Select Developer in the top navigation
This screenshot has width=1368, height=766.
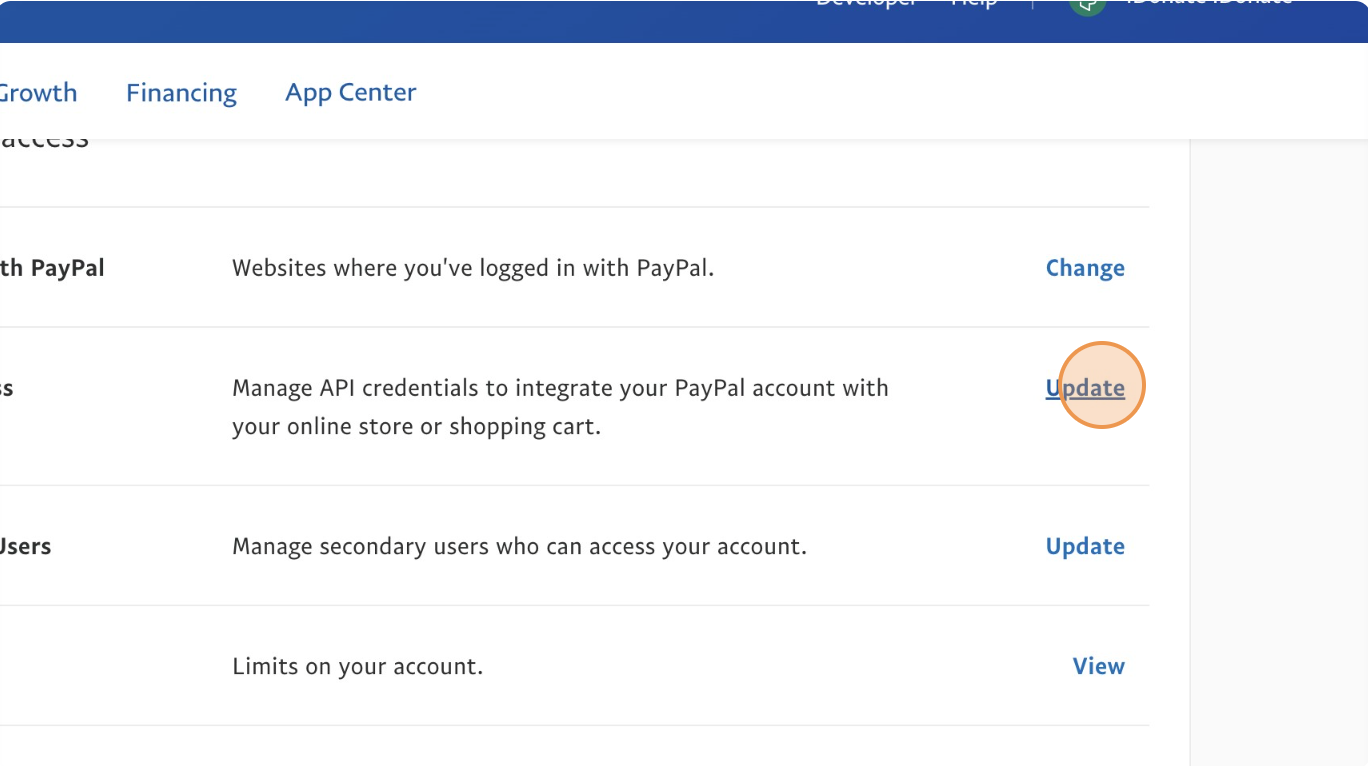(866, 3)
